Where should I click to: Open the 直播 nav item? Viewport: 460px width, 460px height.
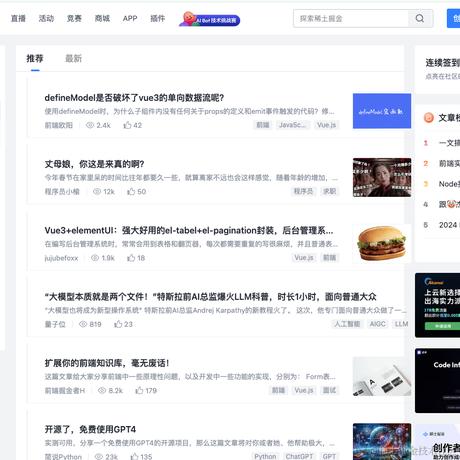(18, 18)
